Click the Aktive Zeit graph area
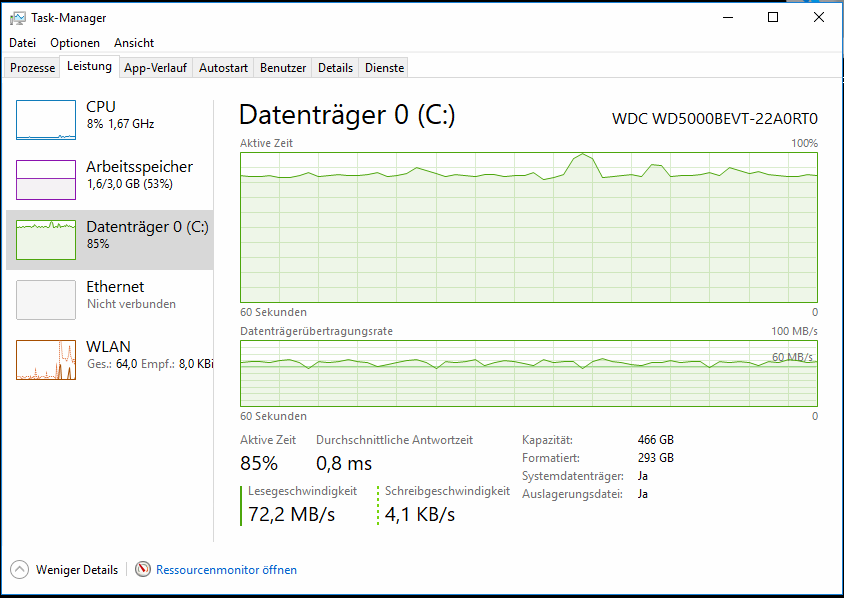 528,227
